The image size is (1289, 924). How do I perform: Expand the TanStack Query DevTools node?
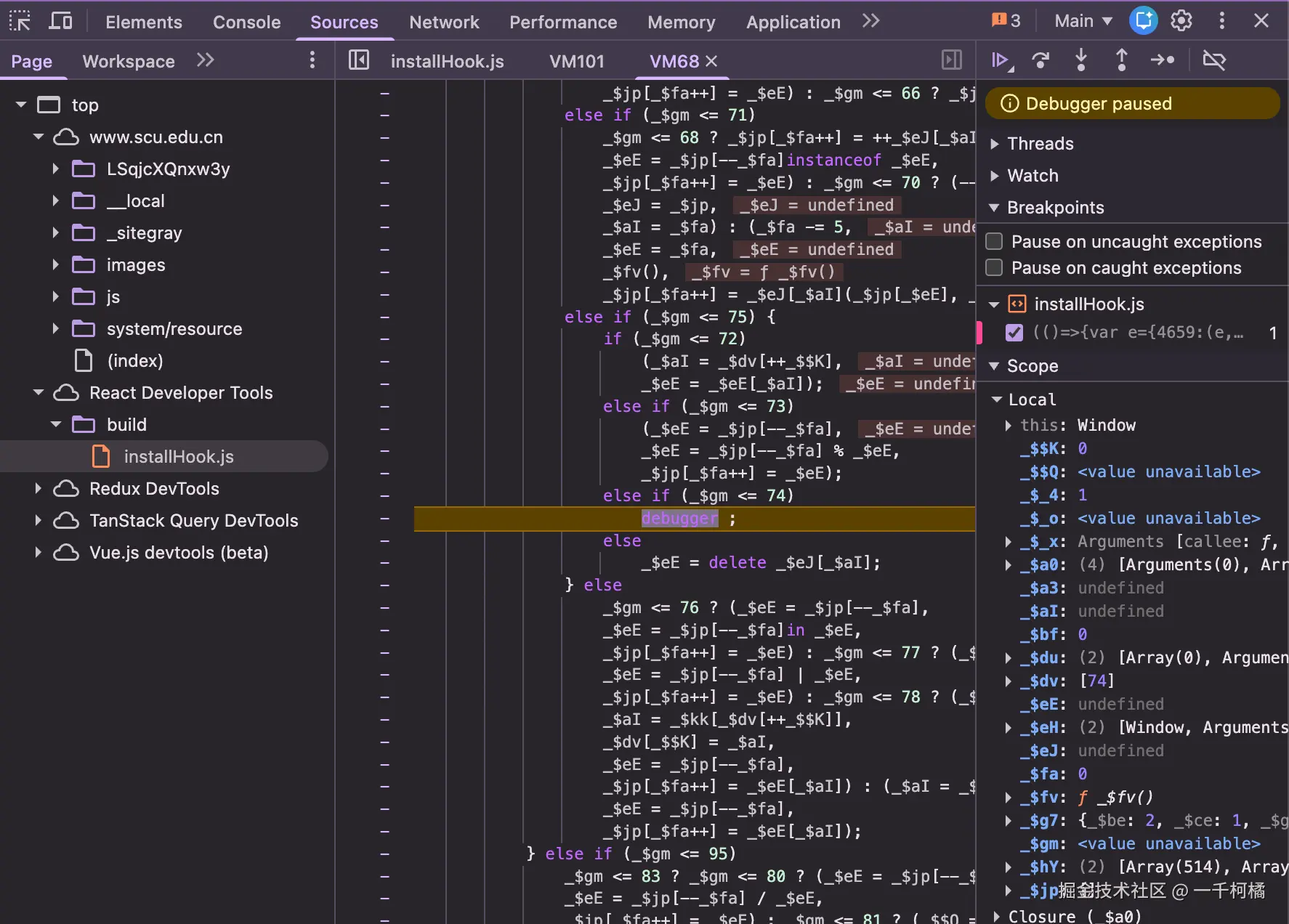tap(39, 520)
